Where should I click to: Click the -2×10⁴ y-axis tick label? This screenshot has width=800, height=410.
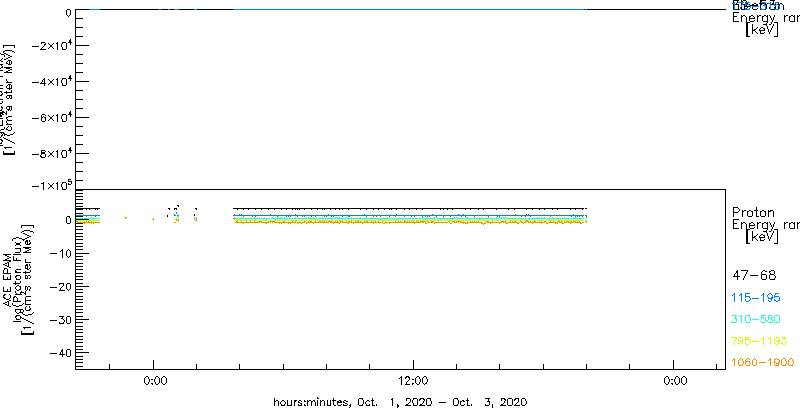tap(50, 46)
